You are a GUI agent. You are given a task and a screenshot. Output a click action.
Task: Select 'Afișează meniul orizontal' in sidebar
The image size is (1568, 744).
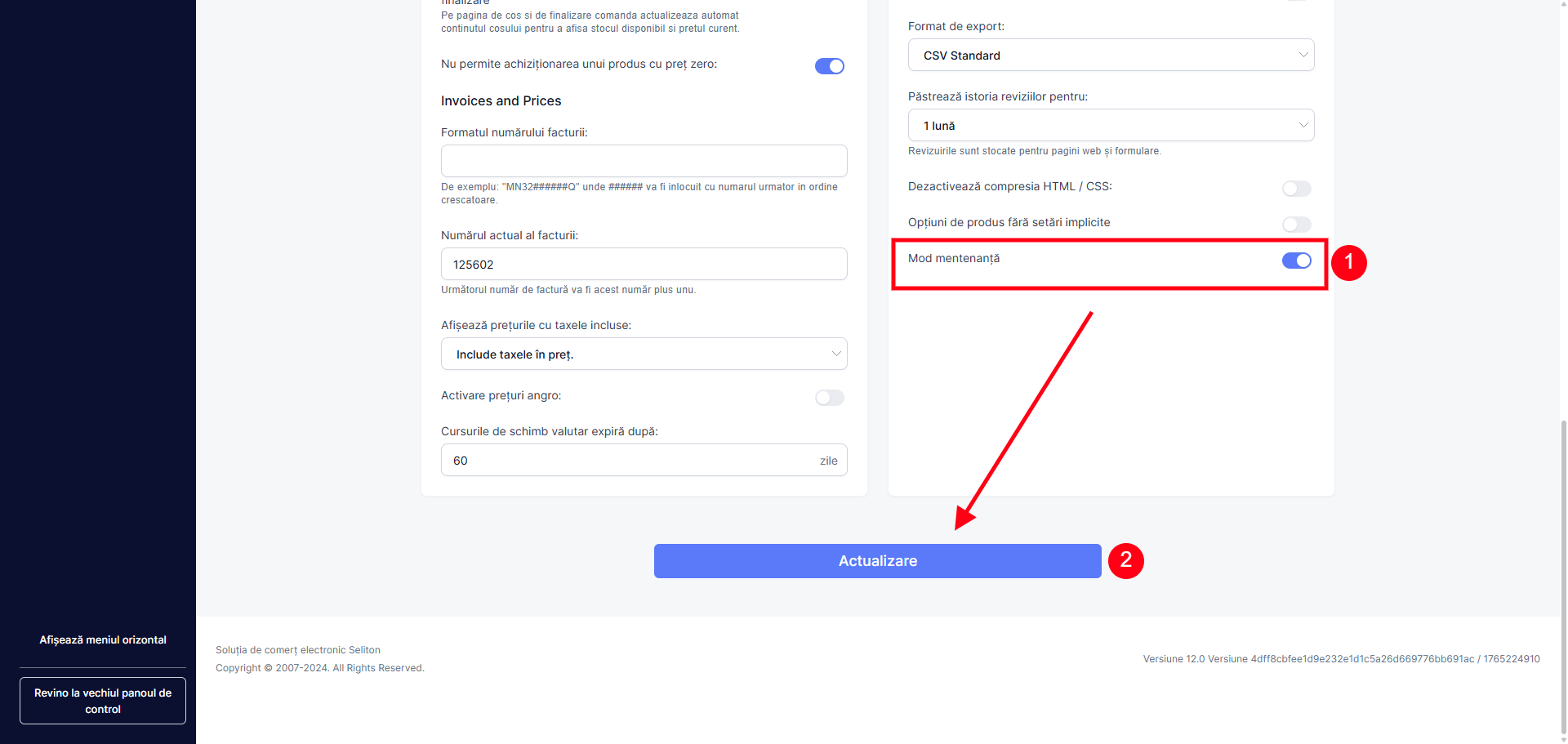103,640
